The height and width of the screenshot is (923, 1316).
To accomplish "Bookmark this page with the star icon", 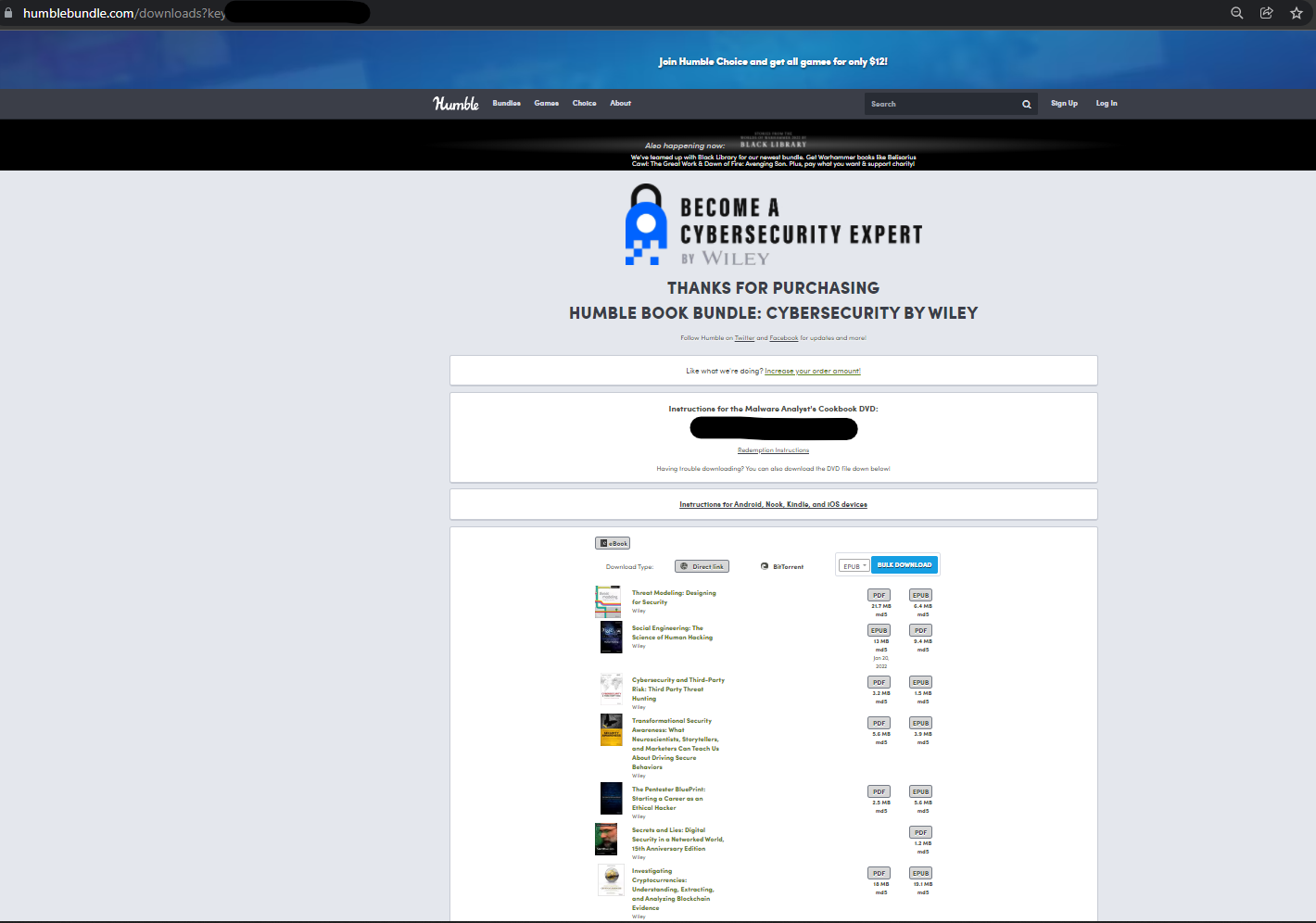I will [x=1297, y=13].
